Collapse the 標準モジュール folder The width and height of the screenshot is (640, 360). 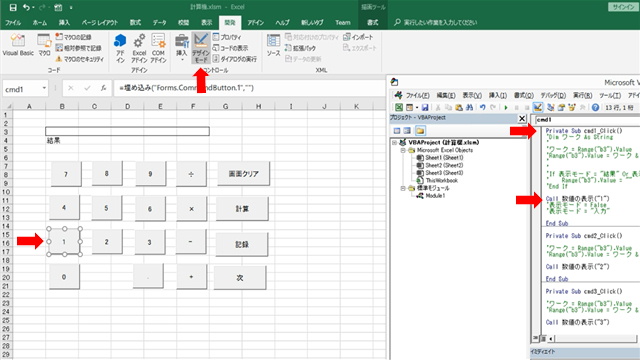coord(402,188)
